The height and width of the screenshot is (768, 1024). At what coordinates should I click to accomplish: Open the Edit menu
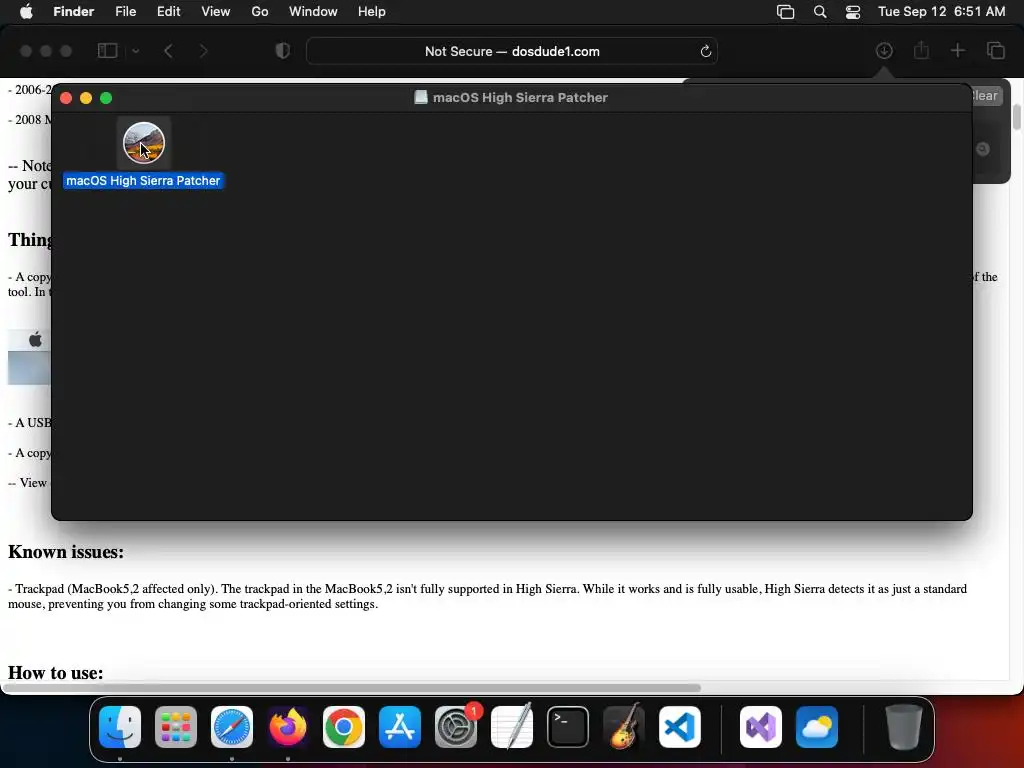168,12
